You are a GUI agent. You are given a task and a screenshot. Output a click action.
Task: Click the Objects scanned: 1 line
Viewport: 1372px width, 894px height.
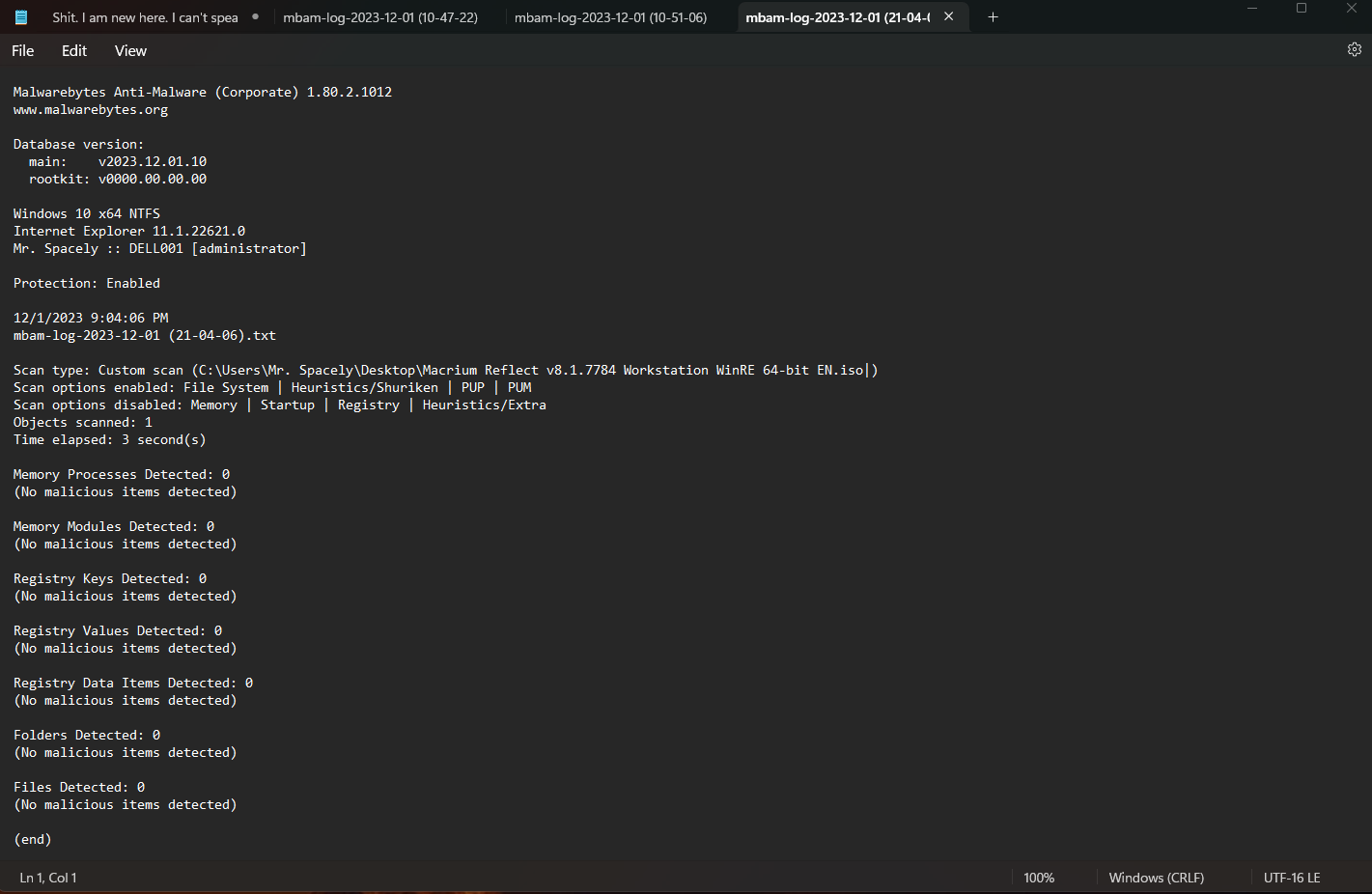(83, 423)
